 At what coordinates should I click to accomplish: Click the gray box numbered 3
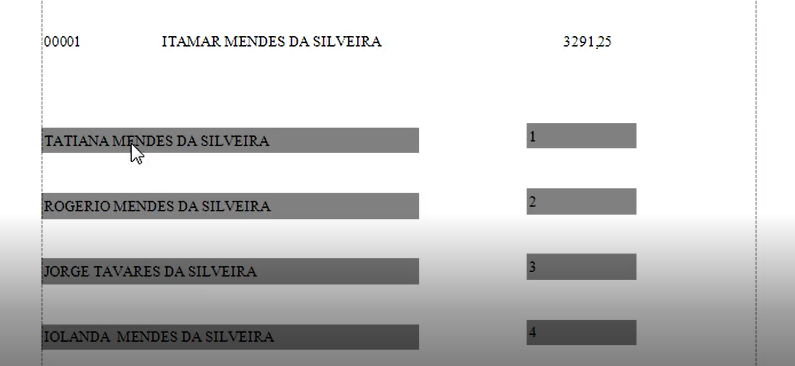point(582,267)
